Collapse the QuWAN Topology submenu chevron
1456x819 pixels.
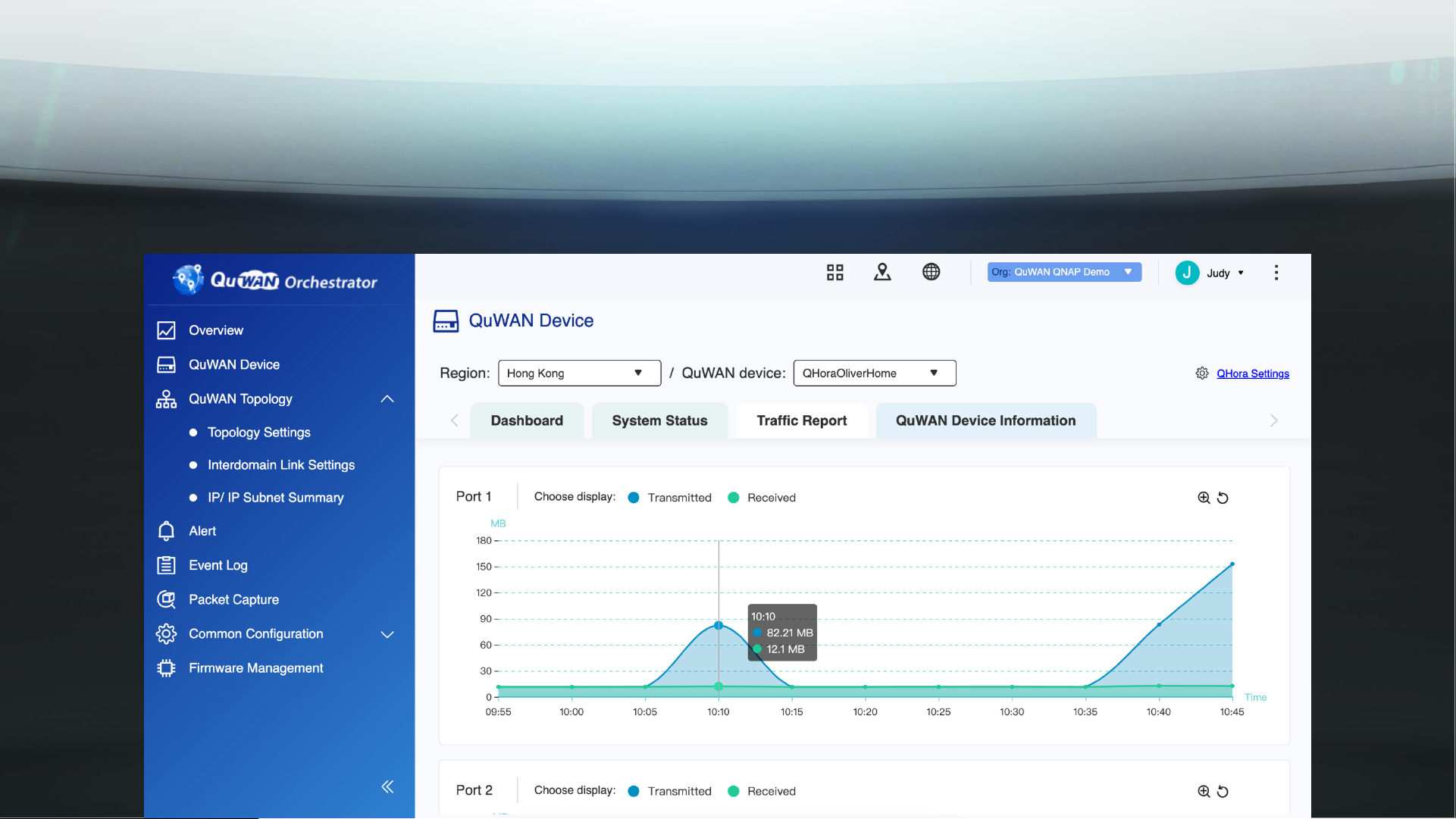(x=387, y=399)
